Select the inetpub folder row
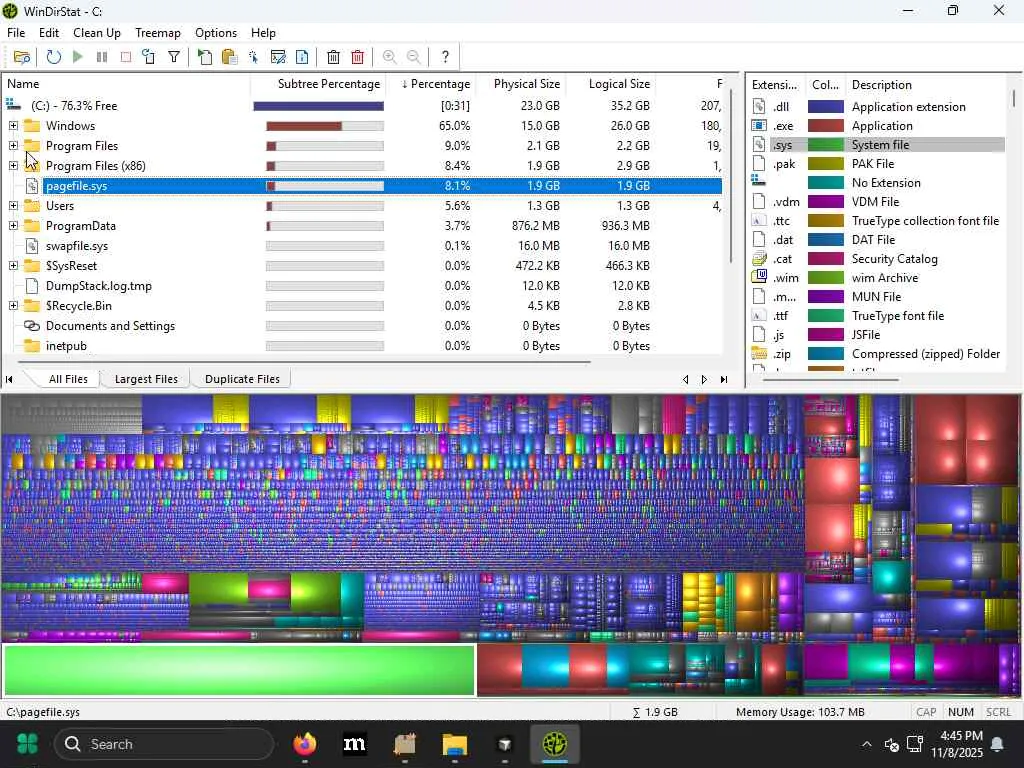Screen dimensions: 1024x768 [362, 345]
